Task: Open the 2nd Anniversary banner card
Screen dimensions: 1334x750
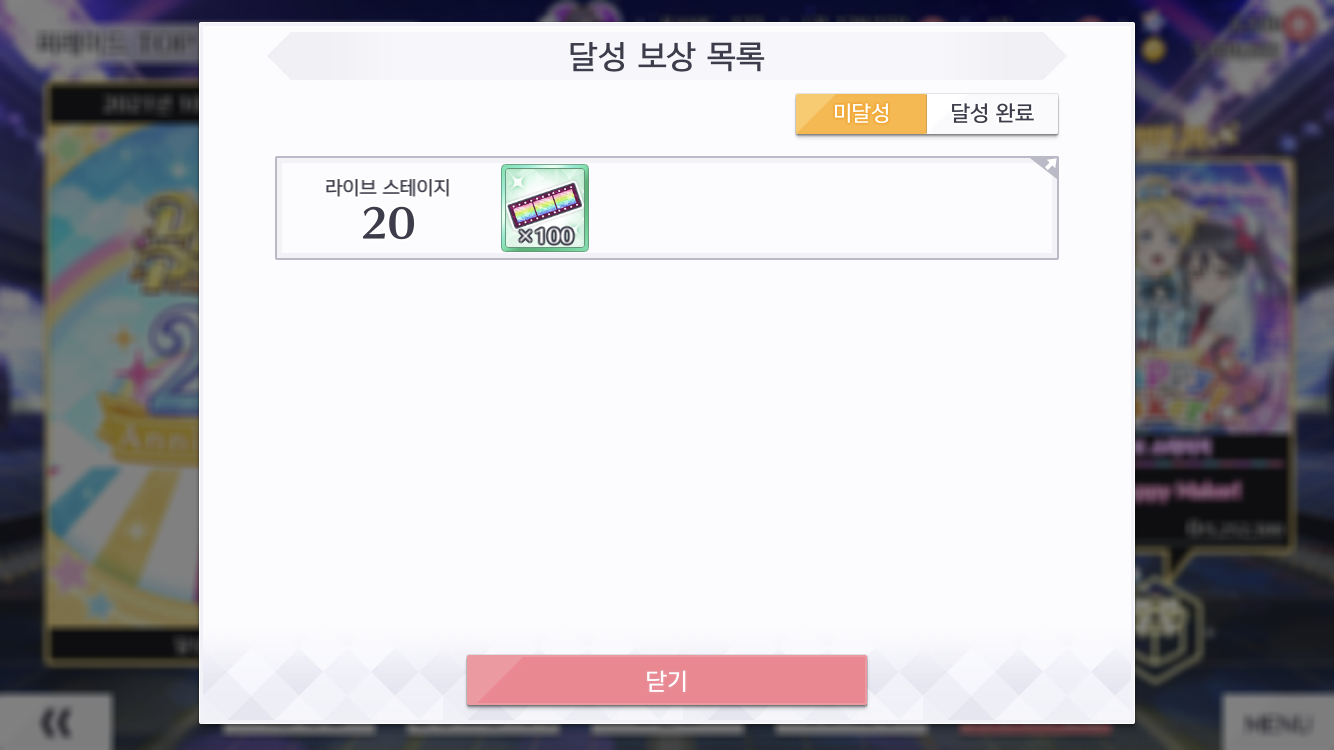Action: [122, 372]
